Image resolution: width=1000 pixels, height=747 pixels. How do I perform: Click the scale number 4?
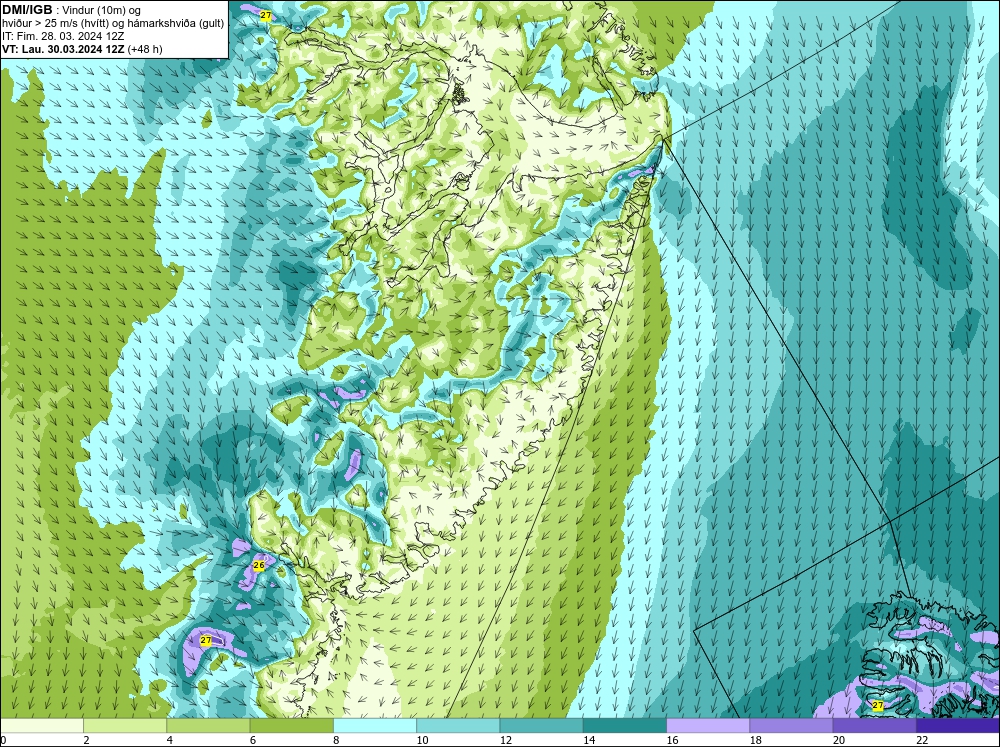170,740
